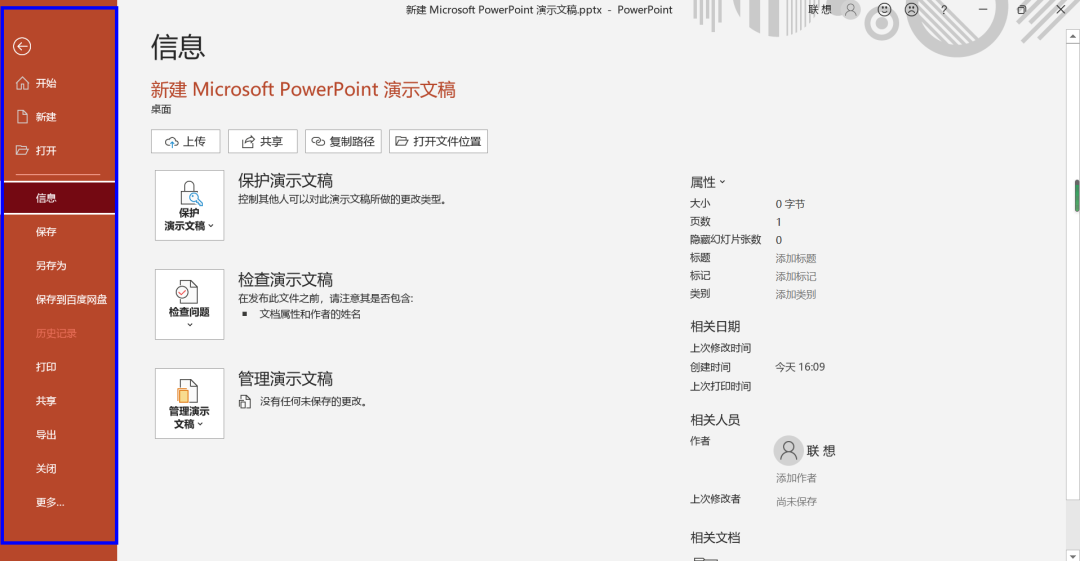This screenshot has width=1080, height=561.
Task: Click the 尚未保存 last modifier value
Action: click(x=796, y=502)
